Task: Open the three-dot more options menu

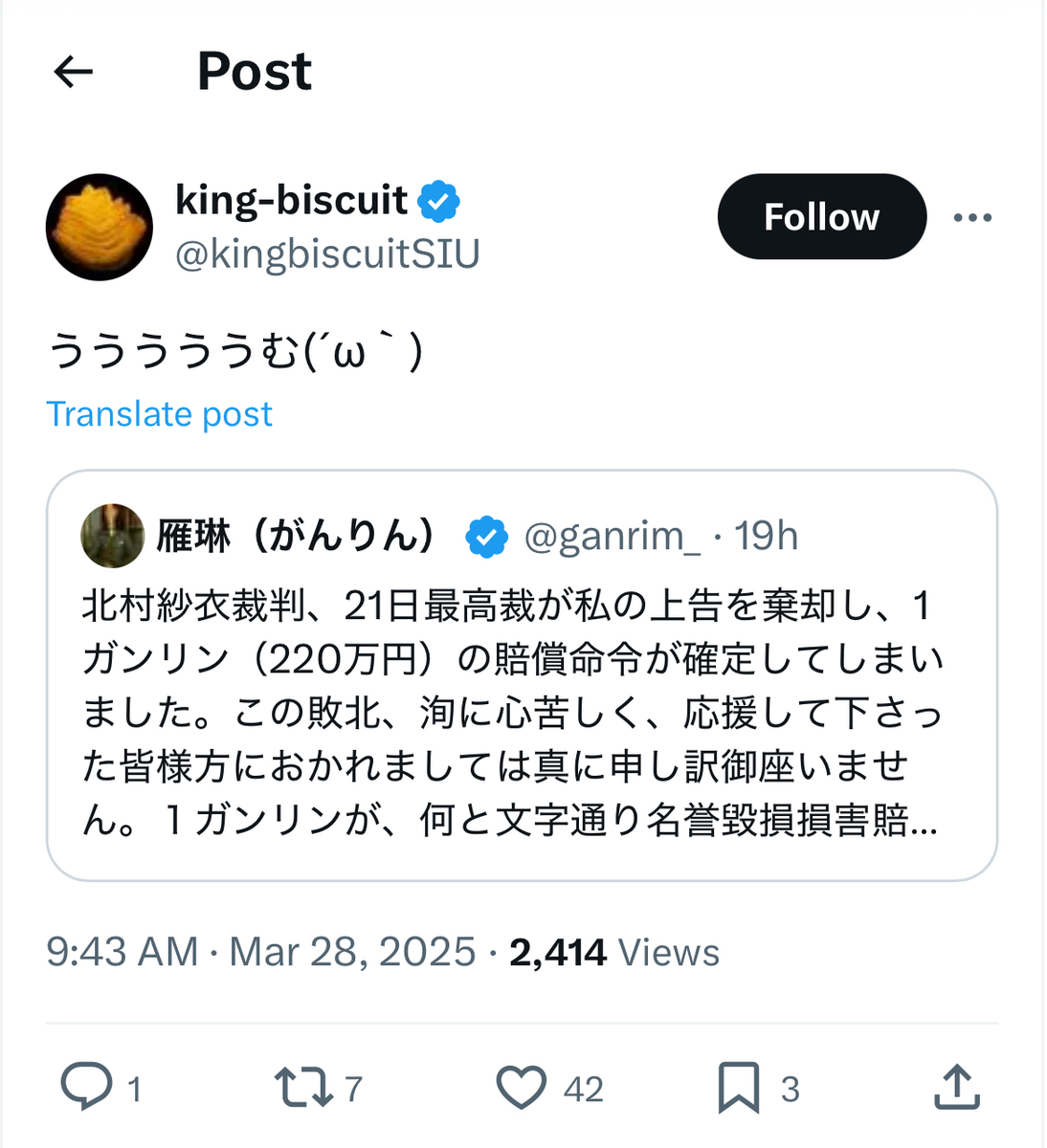Action: pos(972,218)
